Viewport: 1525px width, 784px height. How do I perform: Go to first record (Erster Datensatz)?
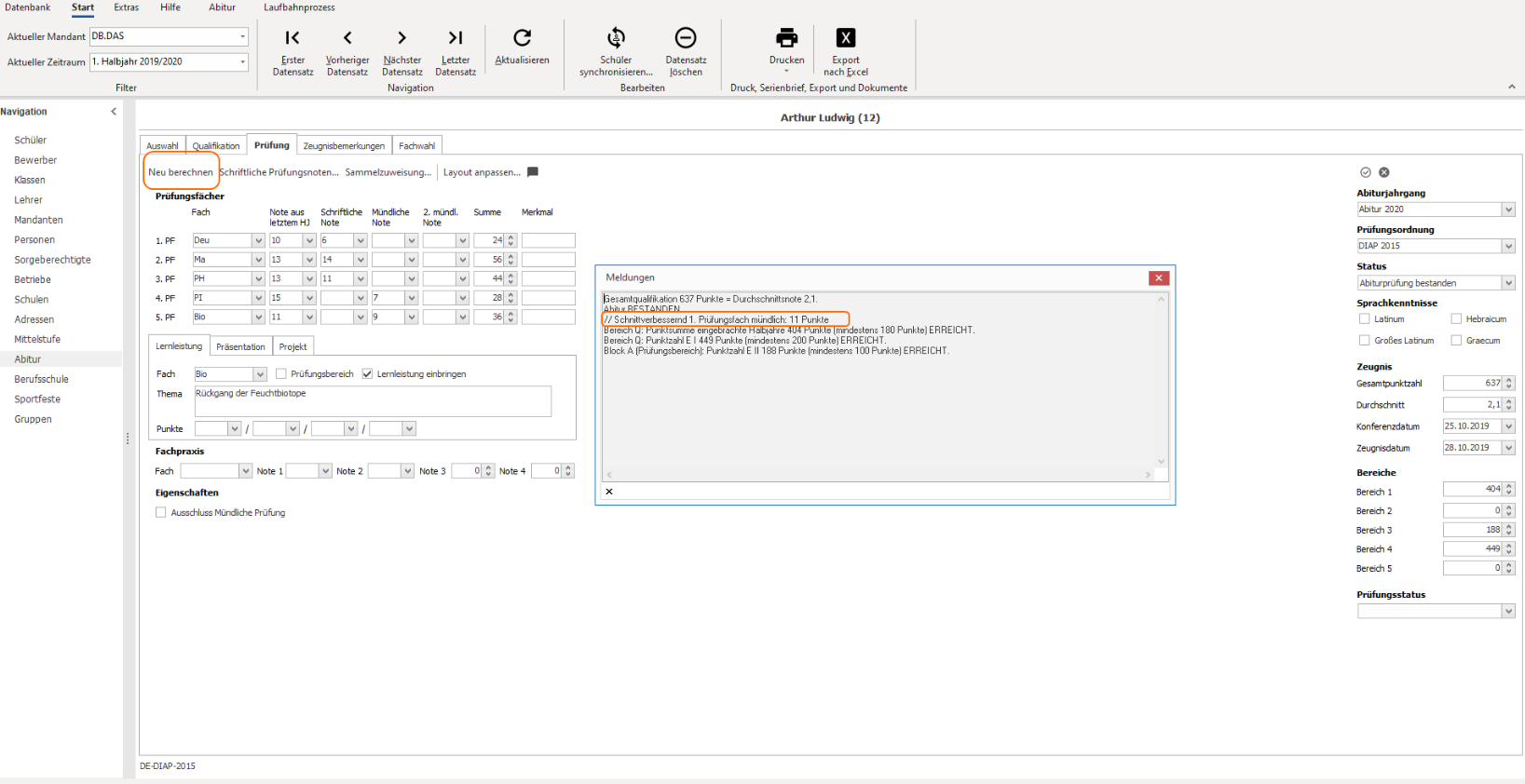293,37
